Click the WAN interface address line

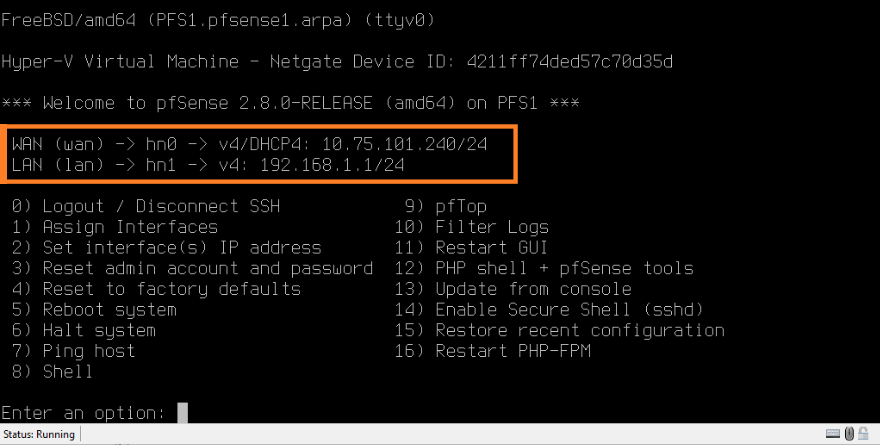[250, 144]
